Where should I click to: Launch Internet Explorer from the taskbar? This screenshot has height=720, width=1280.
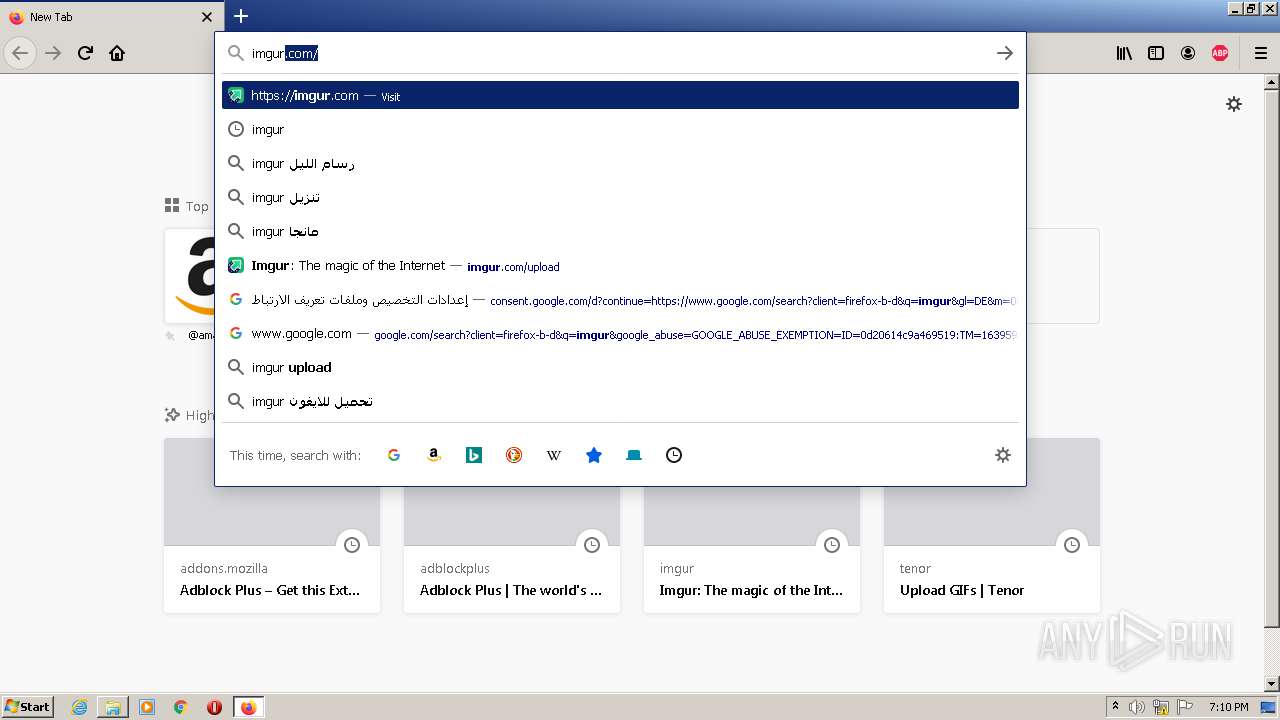point(79,707)
